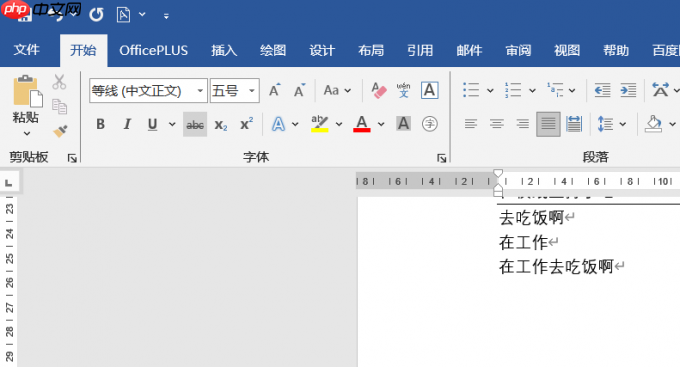Justify paragraph text

548,125
